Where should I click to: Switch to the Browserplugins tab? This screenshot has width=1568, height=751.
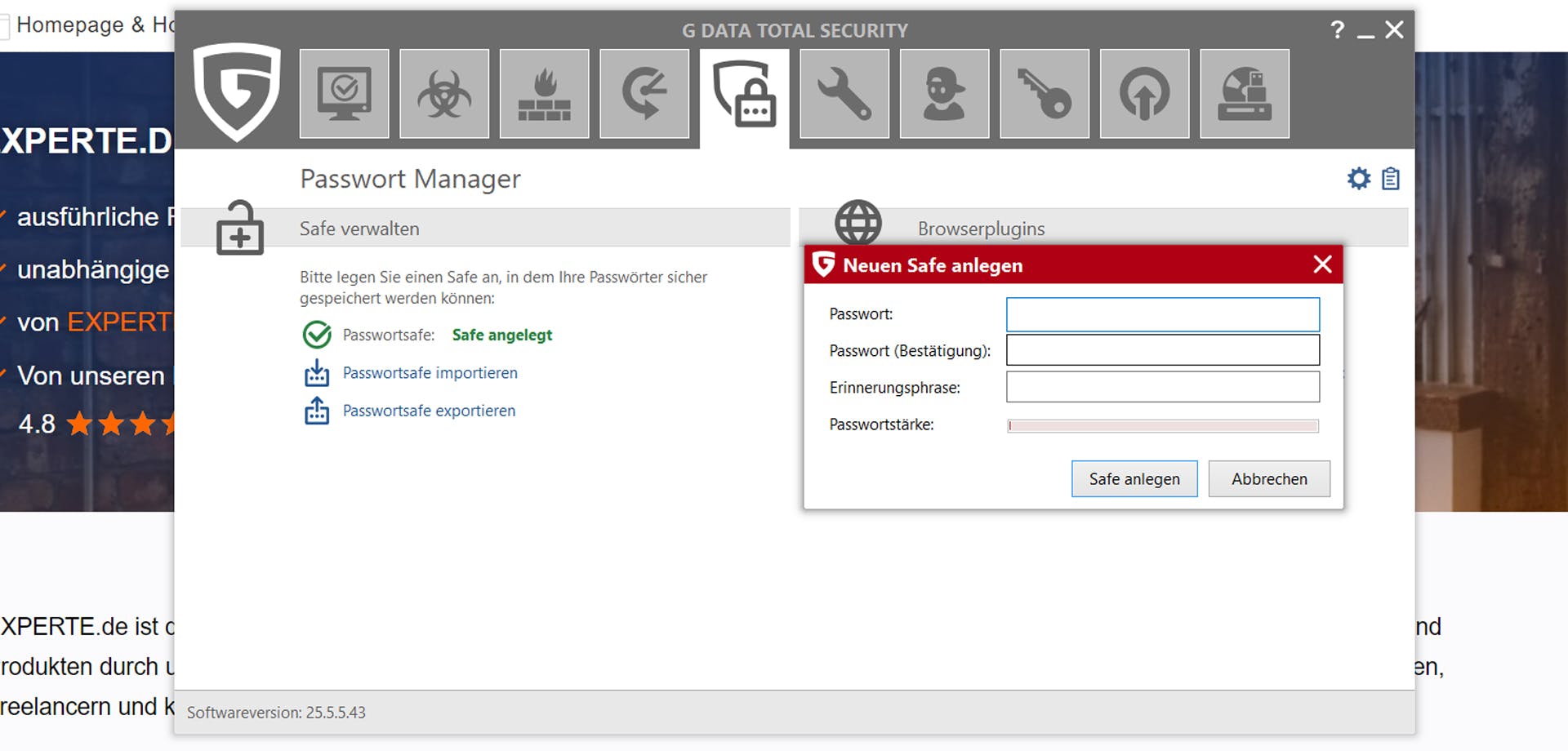(980, 229)
